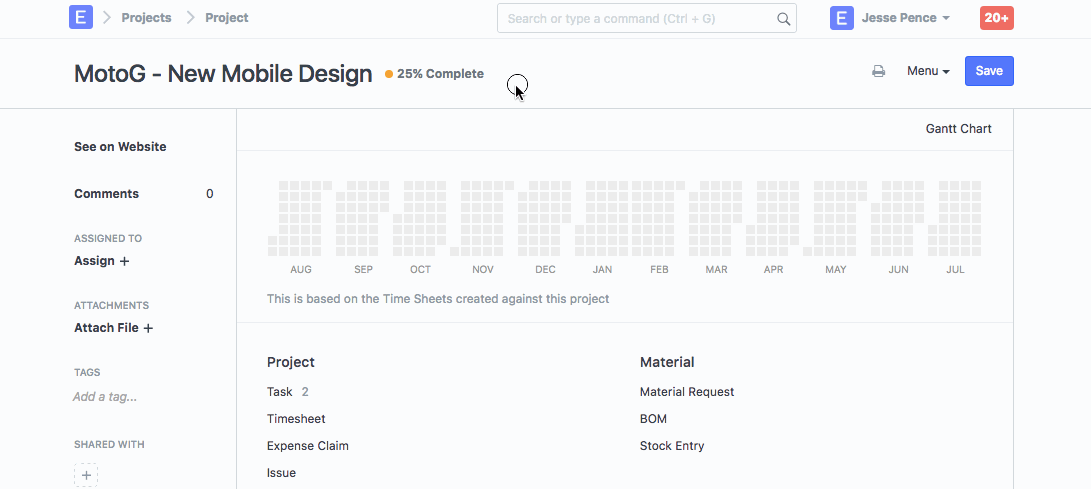Focus the search or command input
Viewport: 1091px width, 489px height.
coord(638,19)
